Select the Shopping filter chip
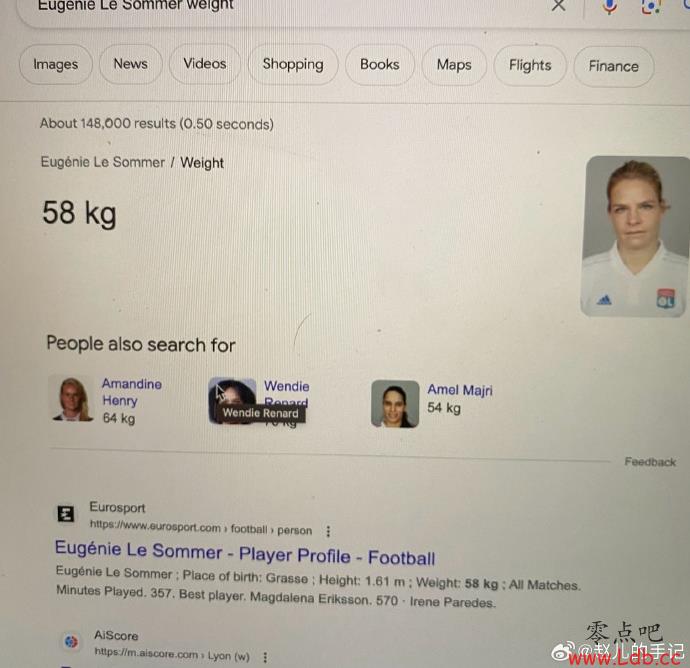This screenshot has height=668, width=690. click(293, 64)
